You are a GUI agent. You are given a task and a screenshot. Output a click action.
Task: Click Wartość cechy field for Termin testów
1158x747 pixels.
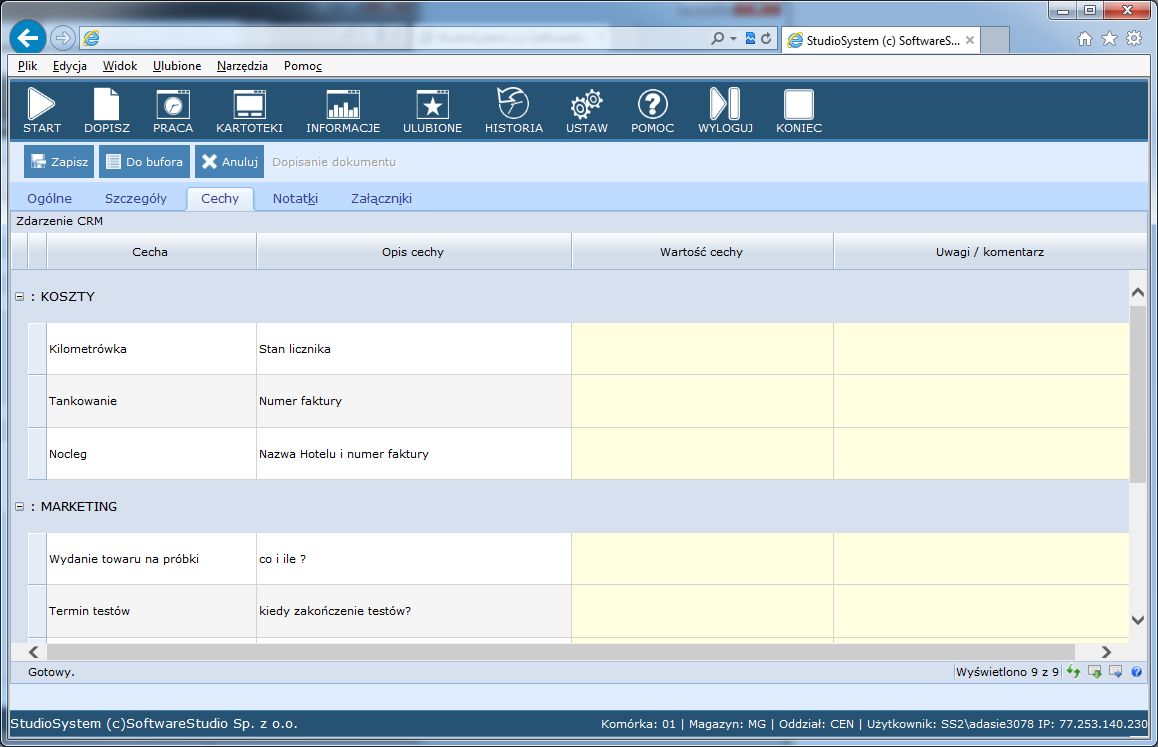click(x=702, y=611)
